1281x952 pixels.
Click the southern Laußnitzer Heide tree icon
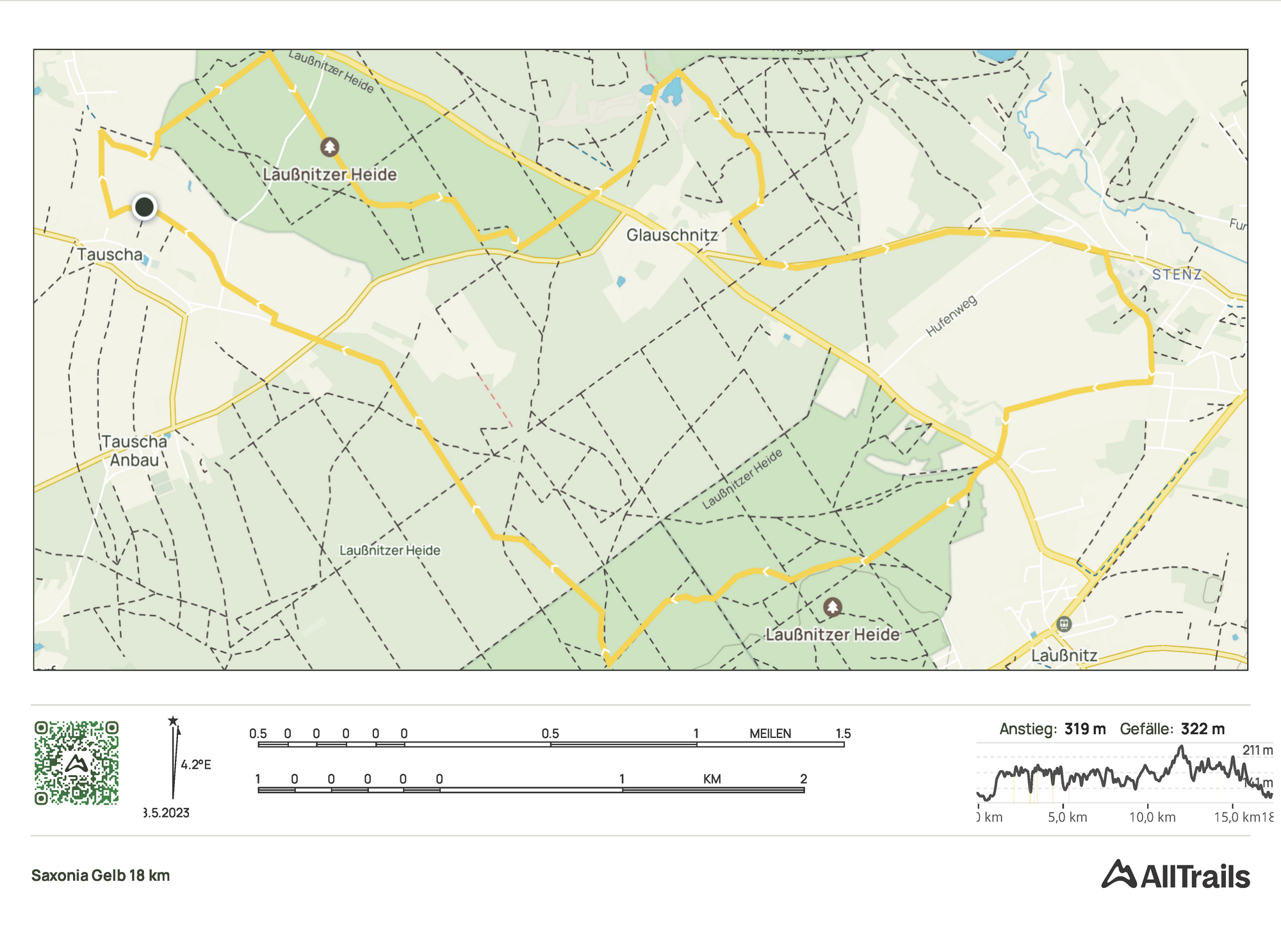[832, 607]
